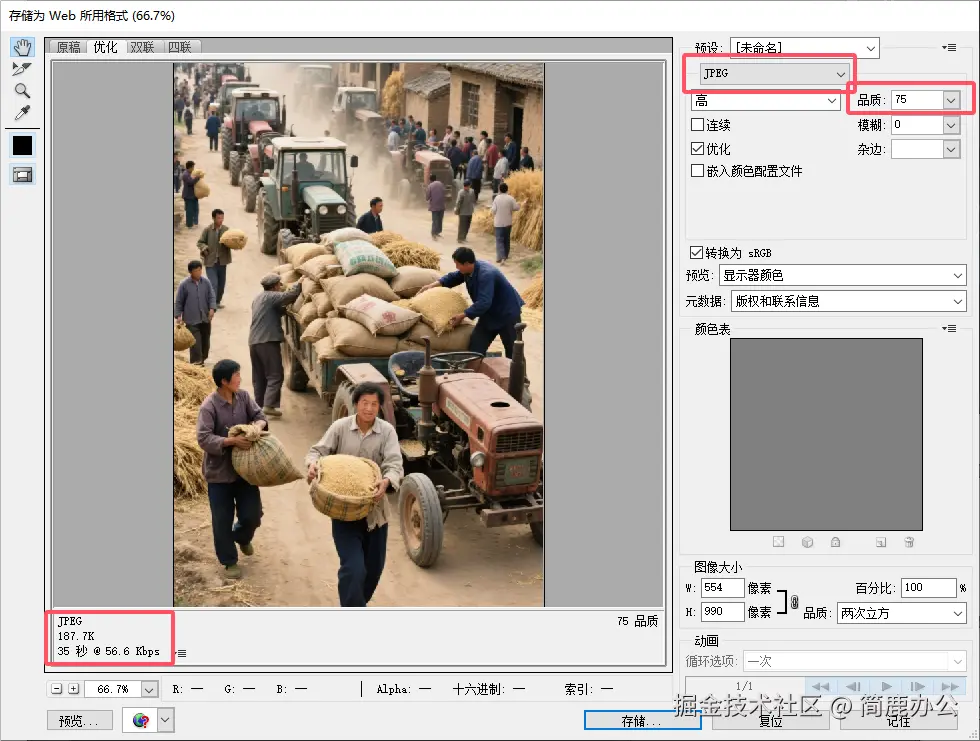
Task: Open the 循环选项 looping dropdown
Action: (x=854, y=661)
